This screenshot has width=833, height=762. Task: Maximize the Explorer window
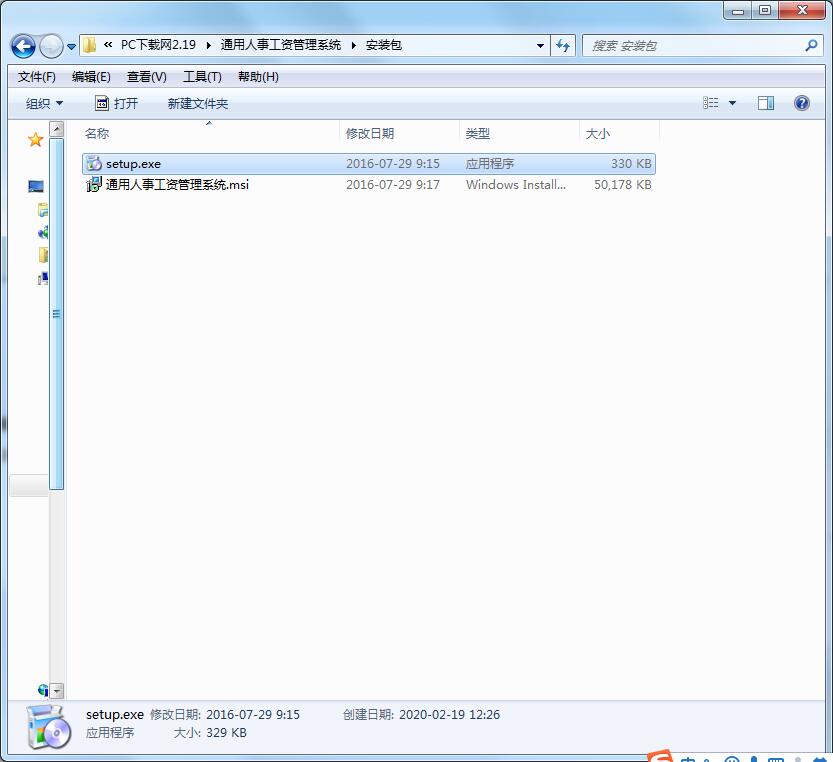tap(764, 11)
